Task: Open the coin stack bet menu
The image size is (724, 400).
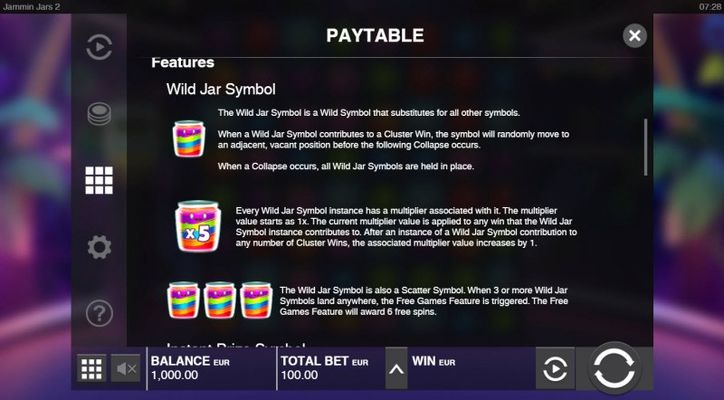Action: pyautogui.click(x=99, y=114)
